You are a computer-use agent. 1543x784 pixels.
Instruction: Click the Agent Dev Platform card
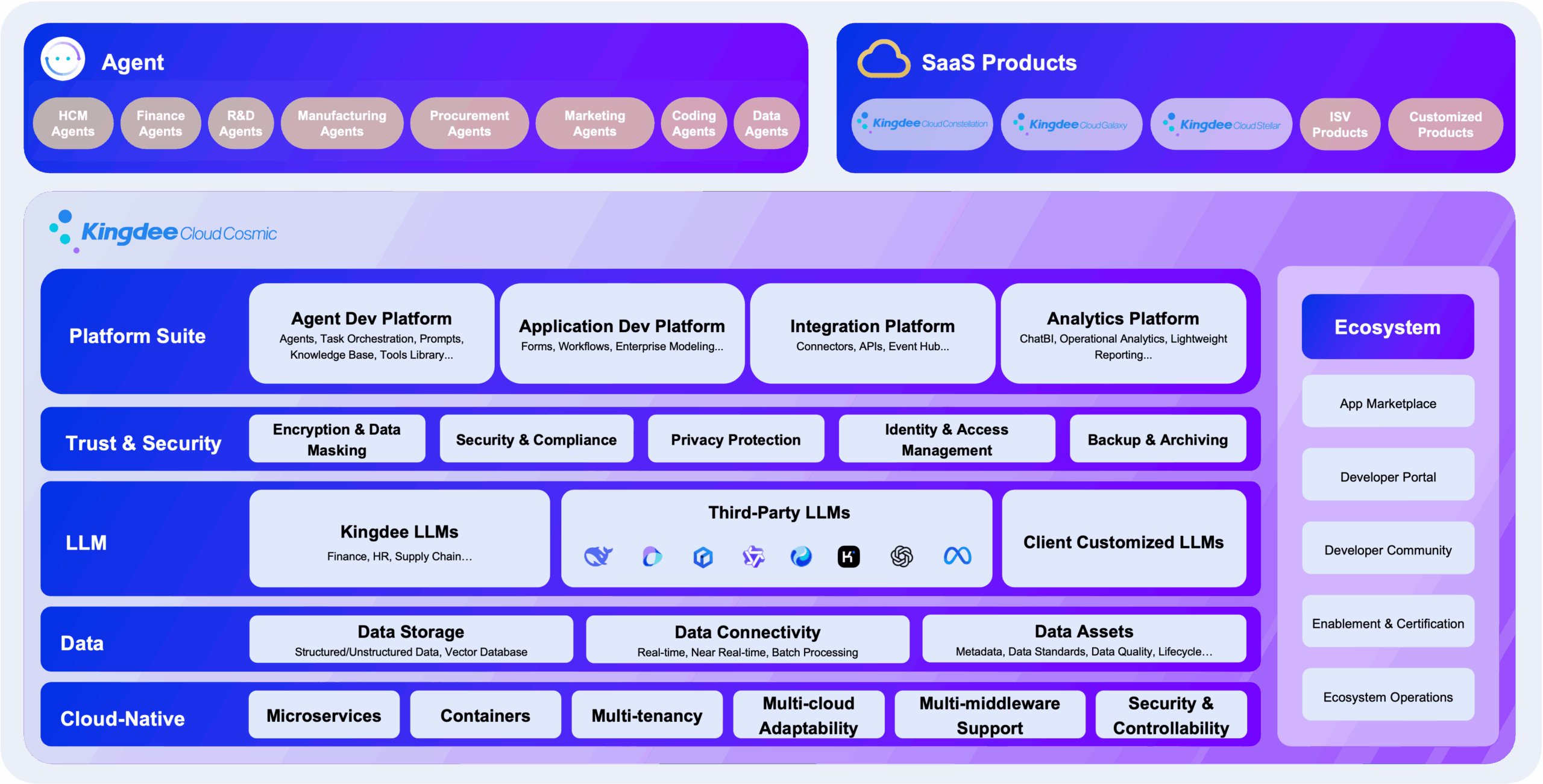pyautogui.click(x=371, y=334)
